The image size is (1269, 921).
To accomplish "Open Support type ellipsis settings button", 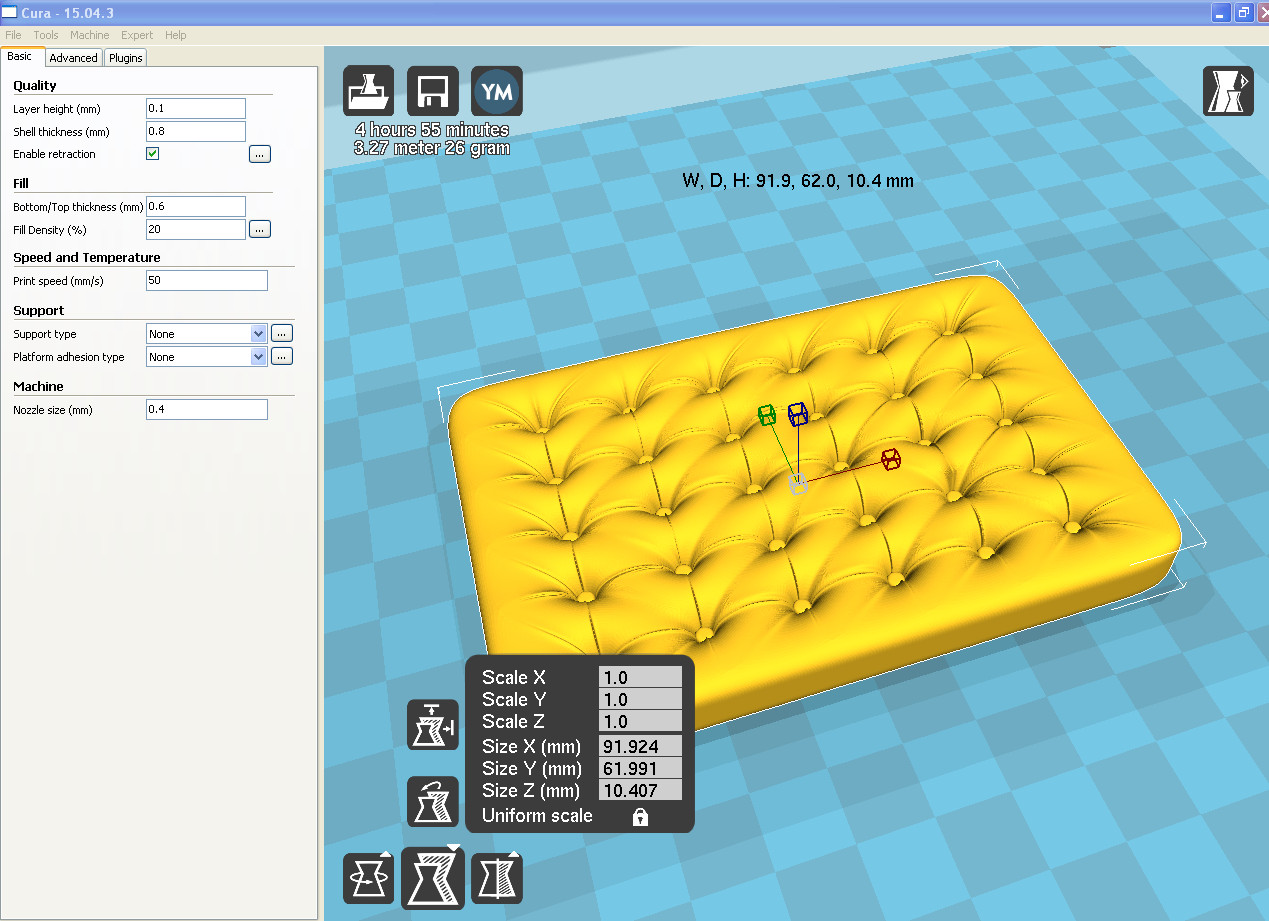I will pyautogui.click(x=282, y=334).
